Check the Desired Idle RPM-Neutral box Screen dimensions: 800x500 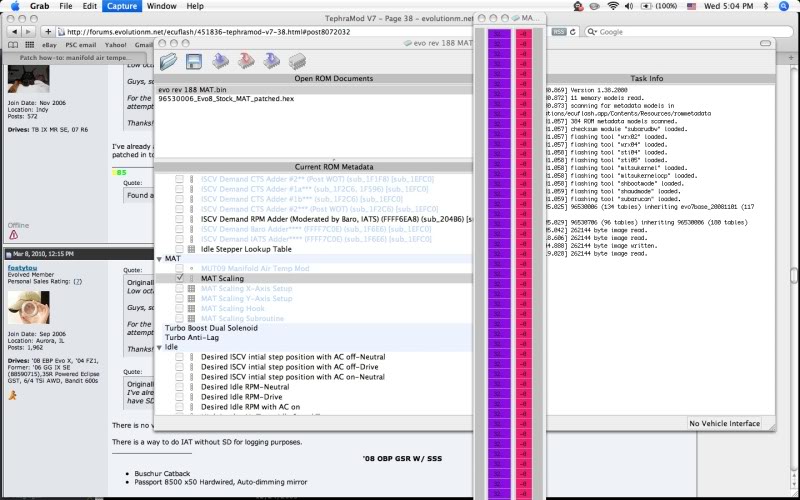click(x=179, y=387)
